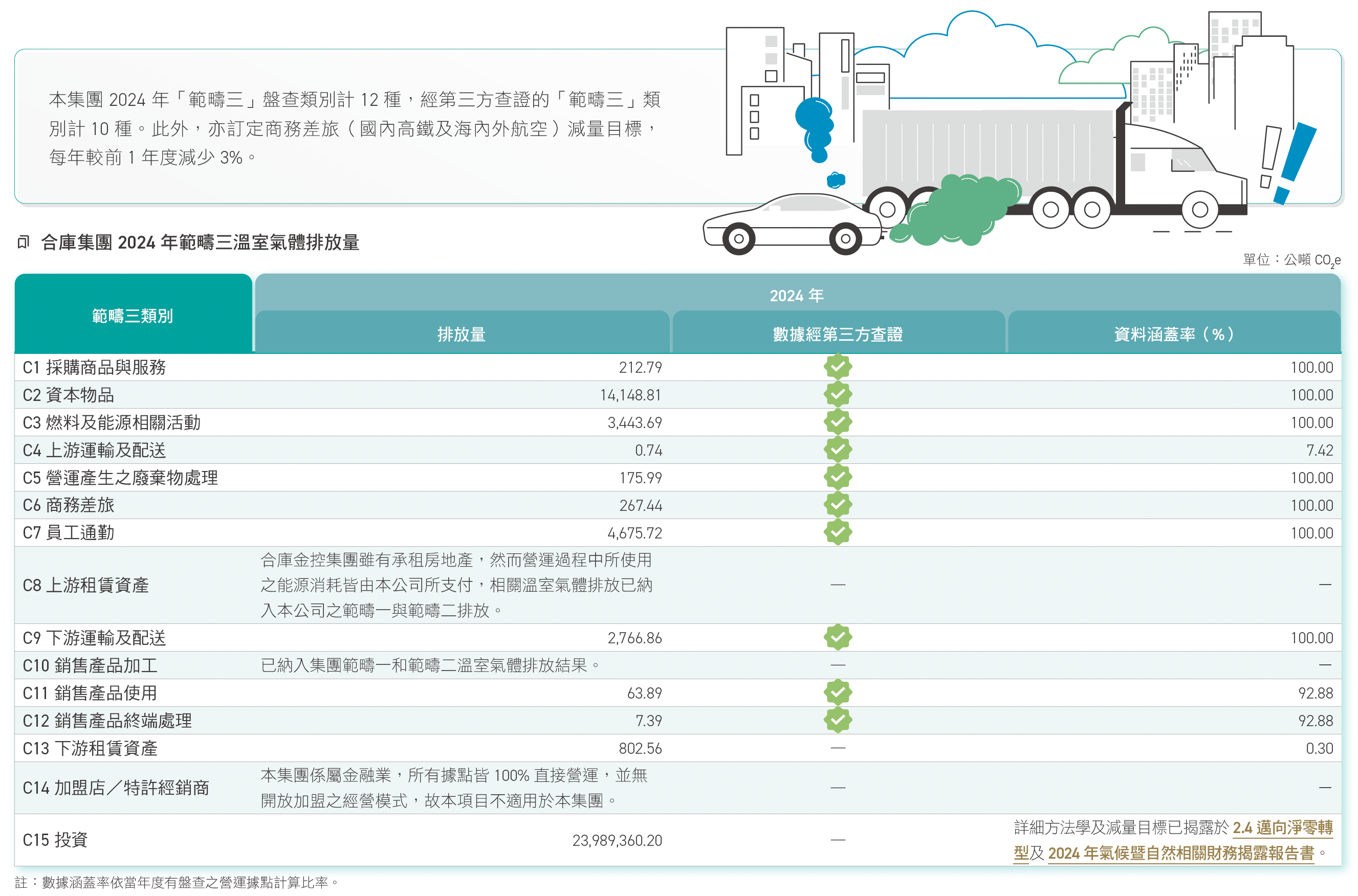This screenshot has width=1358, height=896.
Task: Click the intro paragraph starting 本集團 2024 年
Action: point(355,128)
